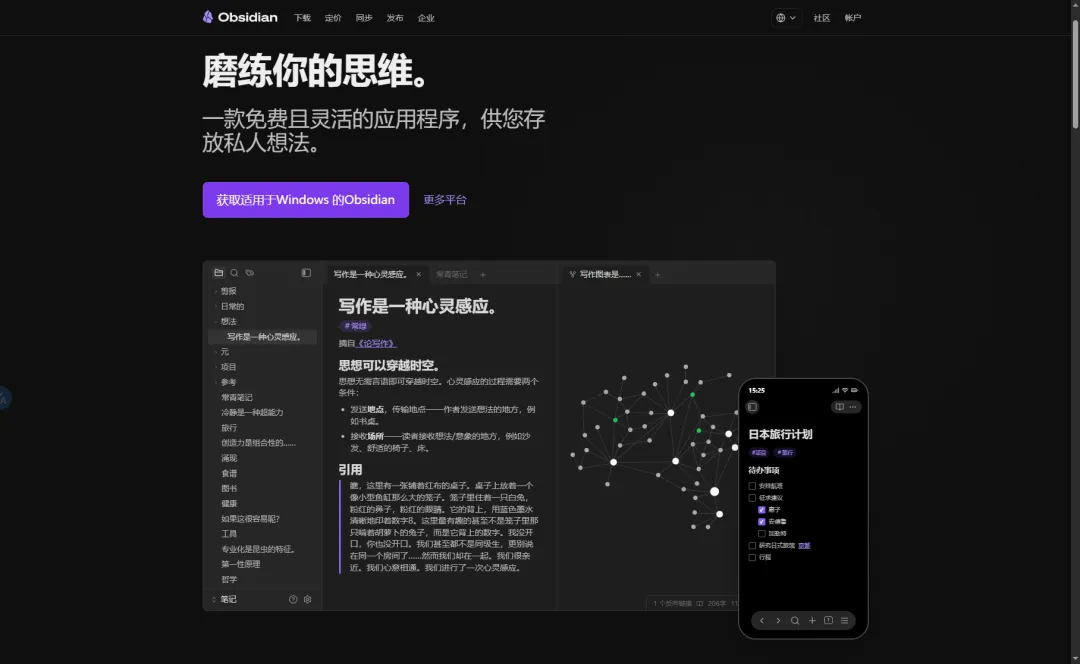Image resolution: width=1080 pixels, height=664 pixels.
Task: Open the 专业化是昆虫的特征 note
Action: coord(258,549)
